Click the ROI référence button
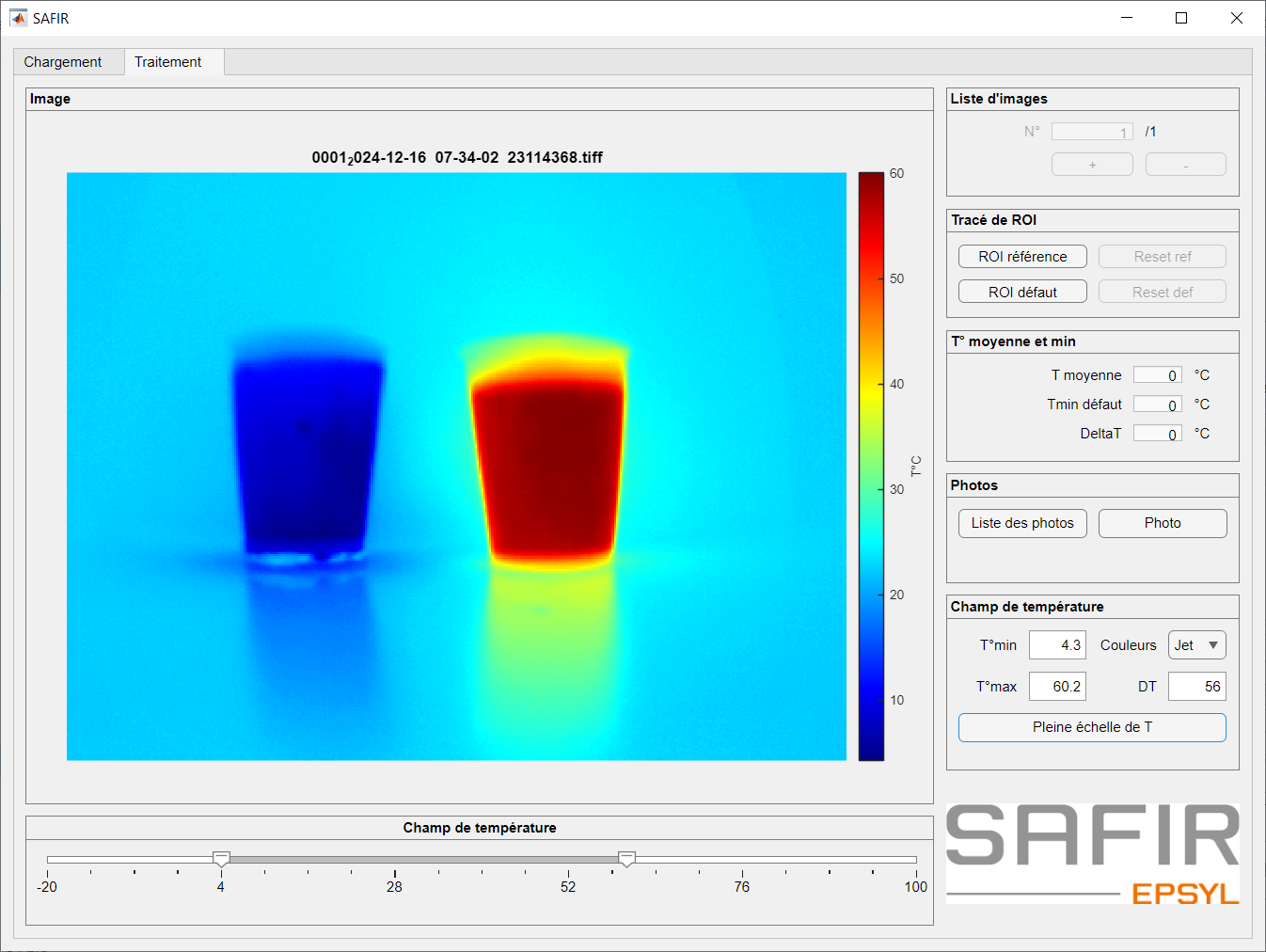The height and width of the screenshot is (952, 1266). click(1022, 257)
